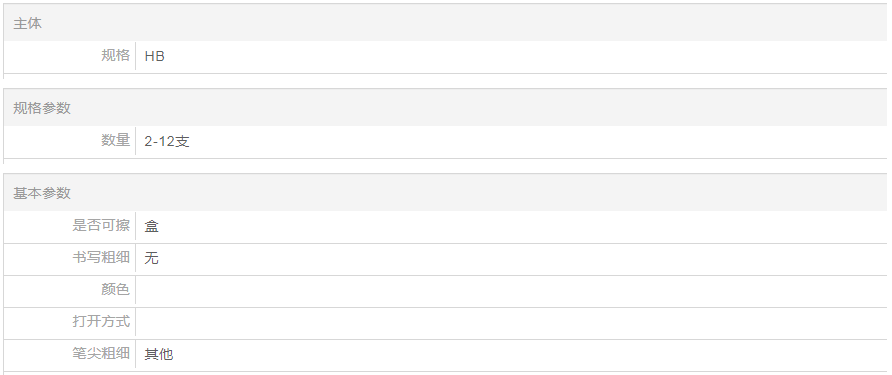Click the 基本参数 section header
Image resolution: width=892 pixels, height=375 pixels.
tap(42, 193)
